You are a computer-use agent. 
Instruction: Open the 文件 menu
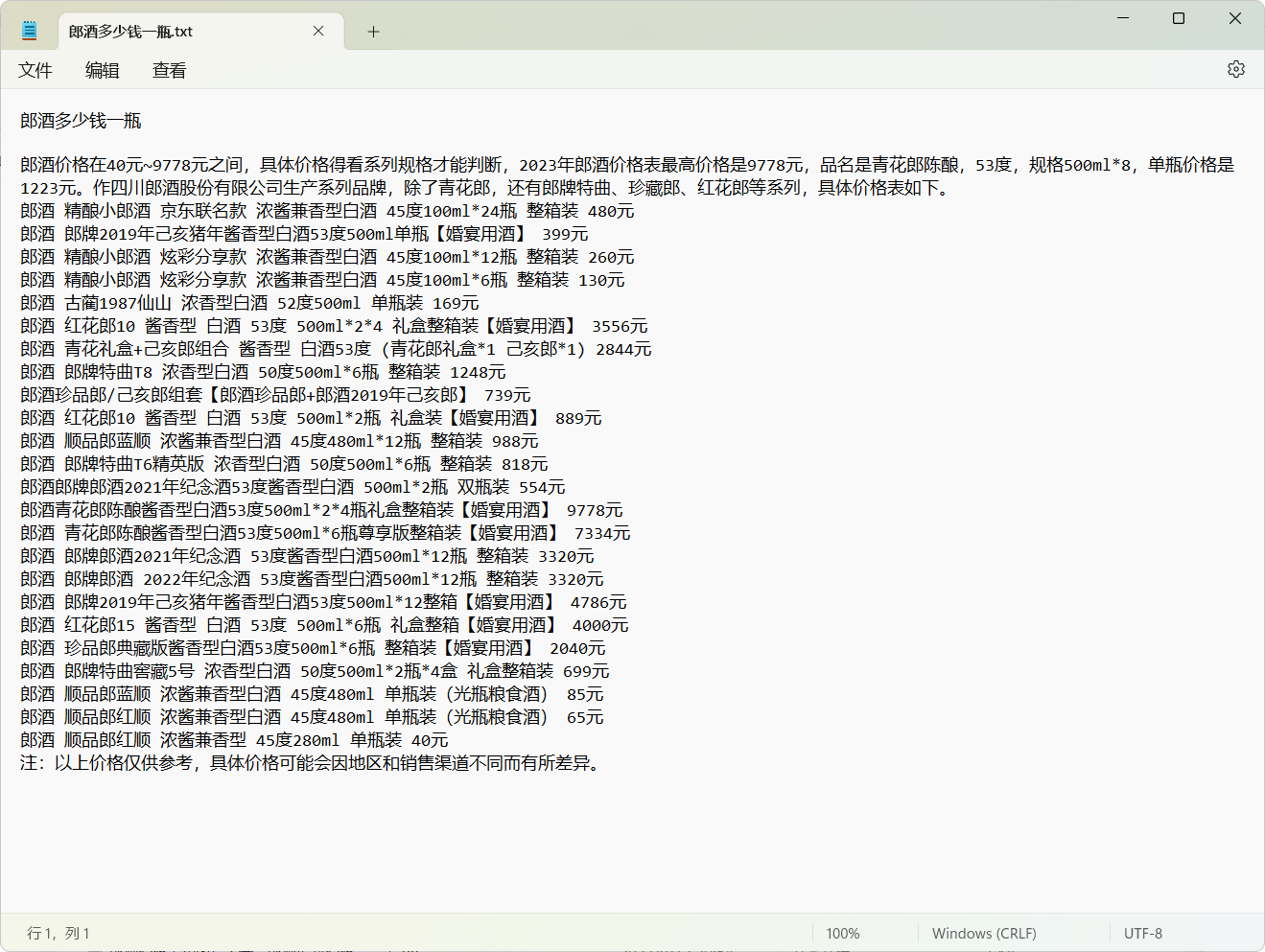(x=35, y=70)
